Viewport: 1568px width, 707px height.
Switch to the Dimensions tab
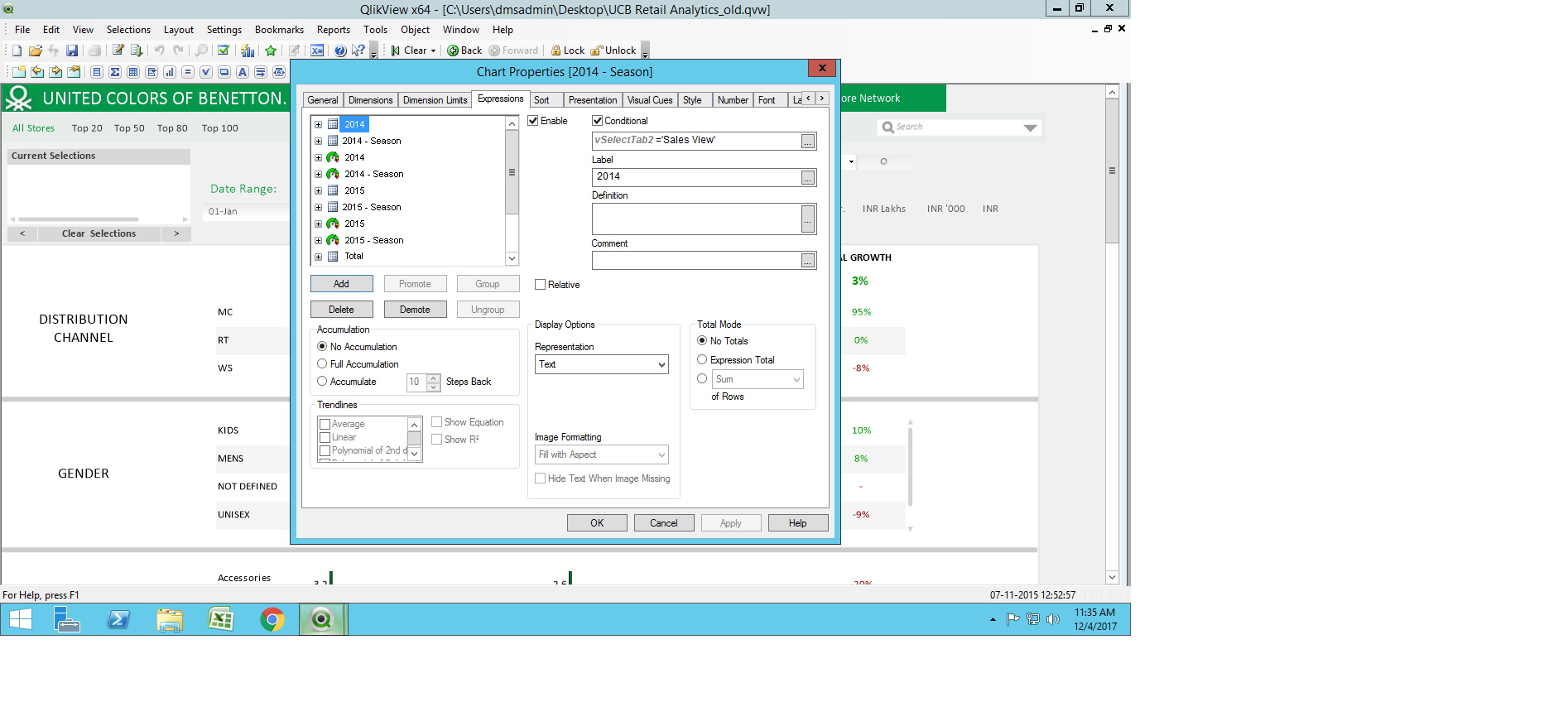[370, 100]
